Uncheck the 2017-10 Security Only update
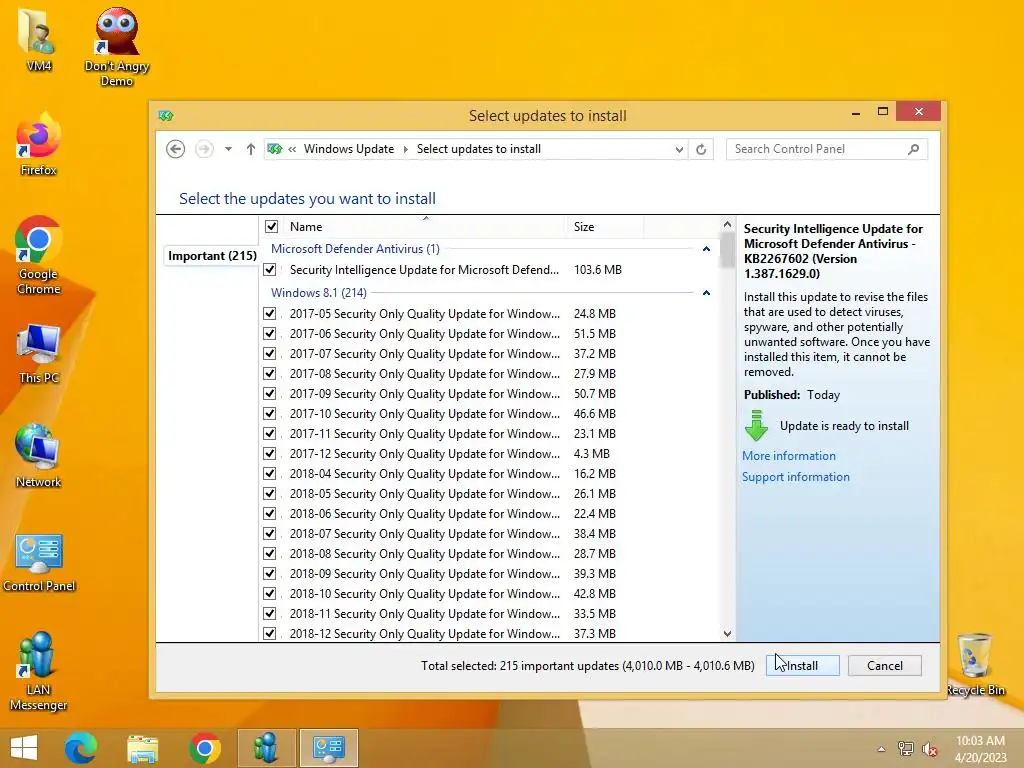1024x768 pixels. 269,413
